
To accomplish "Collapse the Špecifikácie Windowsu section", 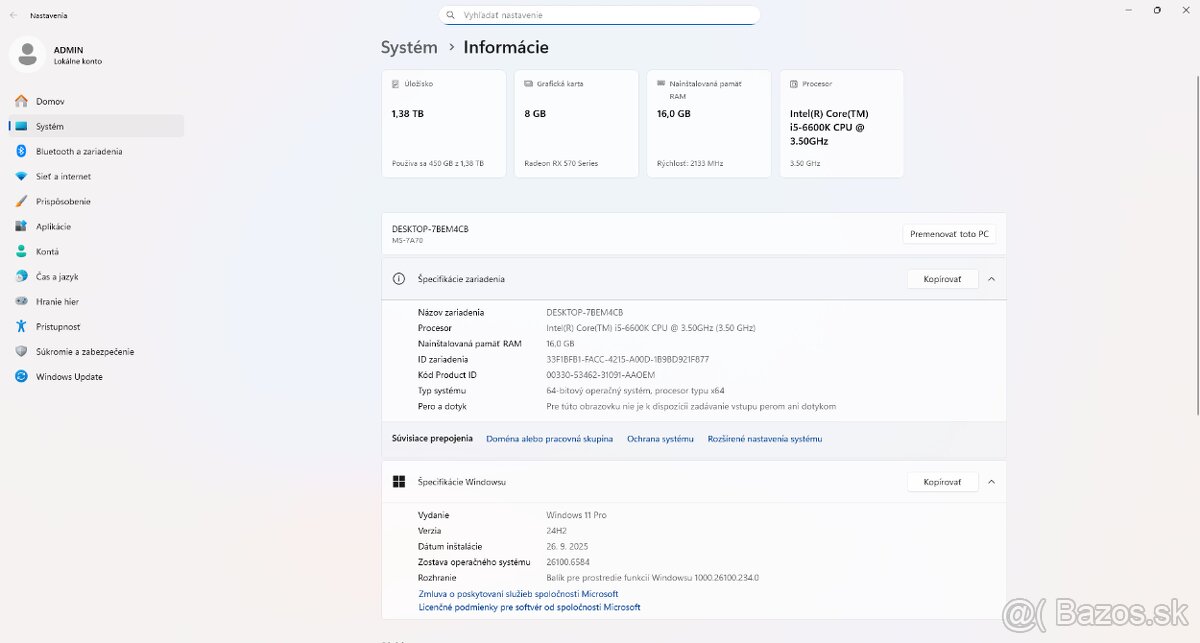I will pos(991,481).
